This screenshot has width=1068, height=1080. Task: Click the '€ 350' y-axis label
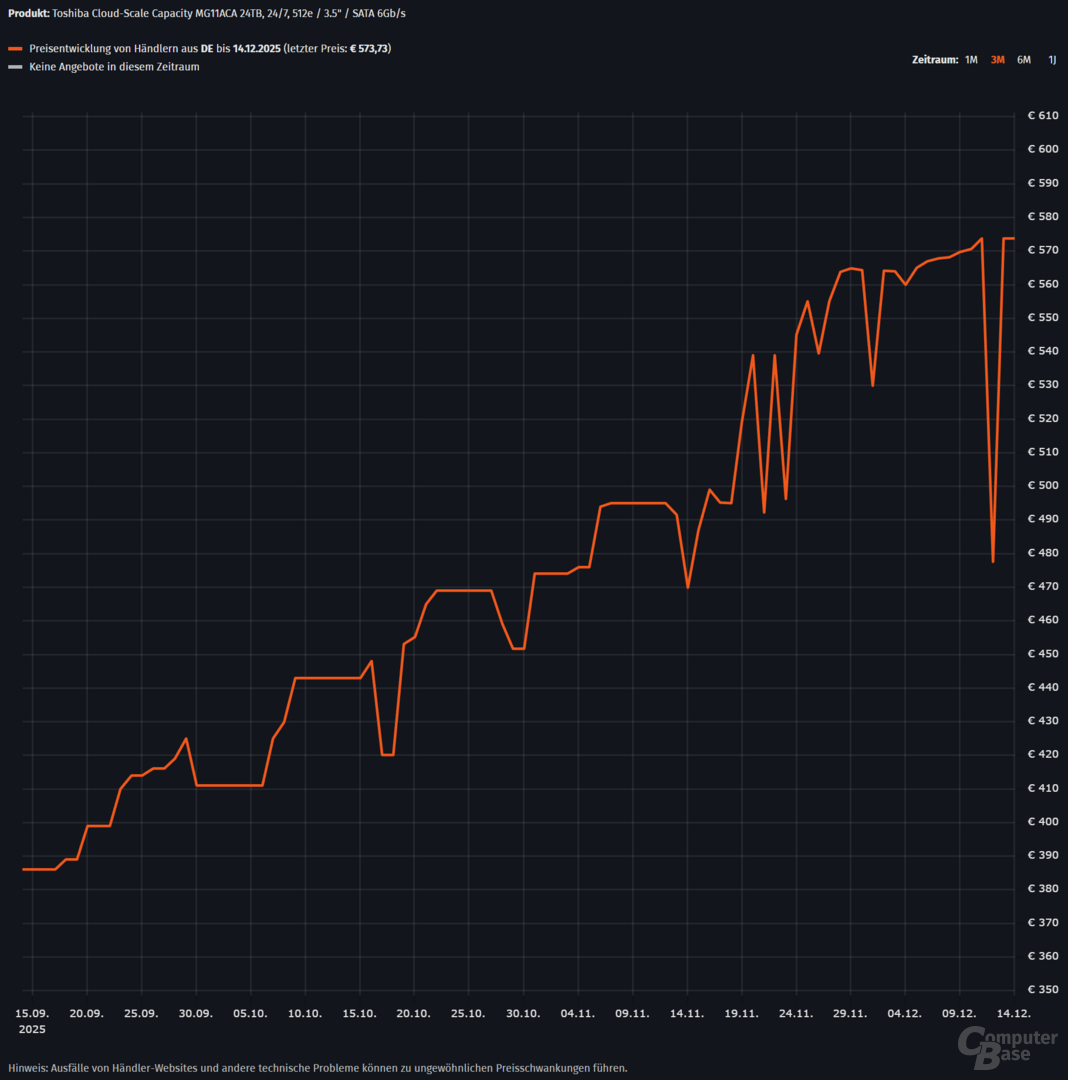[x=1042, y=990]
